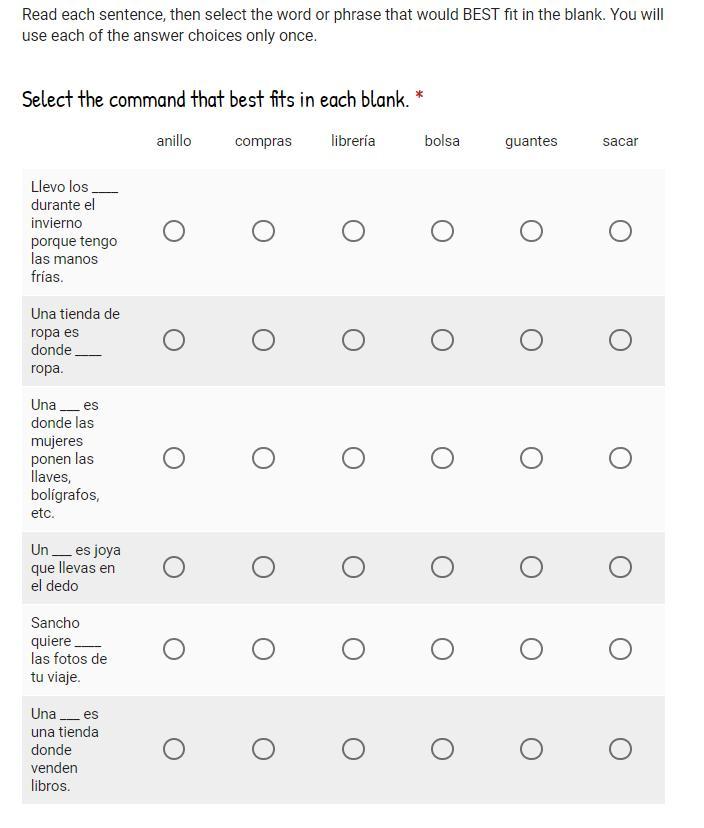
Task: Select anillo for 'Sancho quiere' row
Action: click(174, 649)
